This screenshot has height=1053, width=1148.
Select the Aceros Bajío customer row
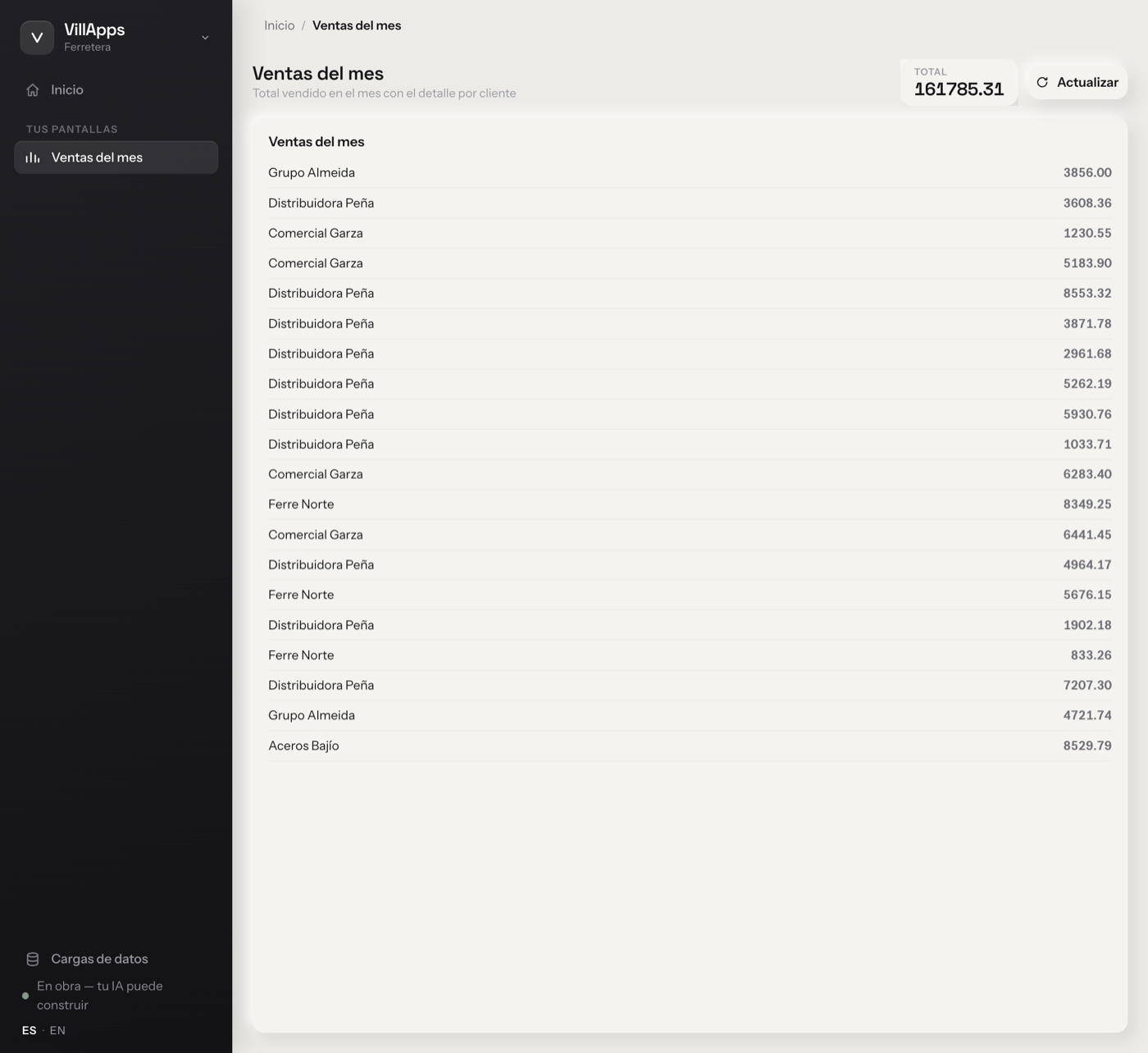coord(690,745)
